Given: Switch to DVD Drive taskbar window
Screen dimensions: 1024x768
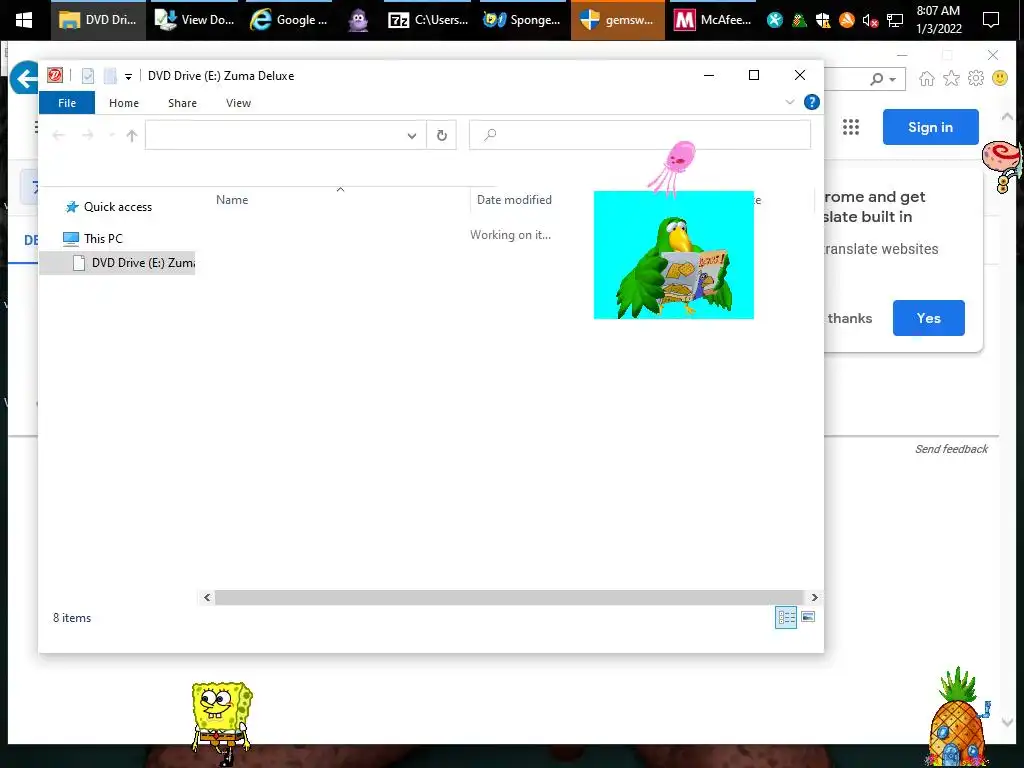Looking at the screenshot, I should [x=98, y=20].
